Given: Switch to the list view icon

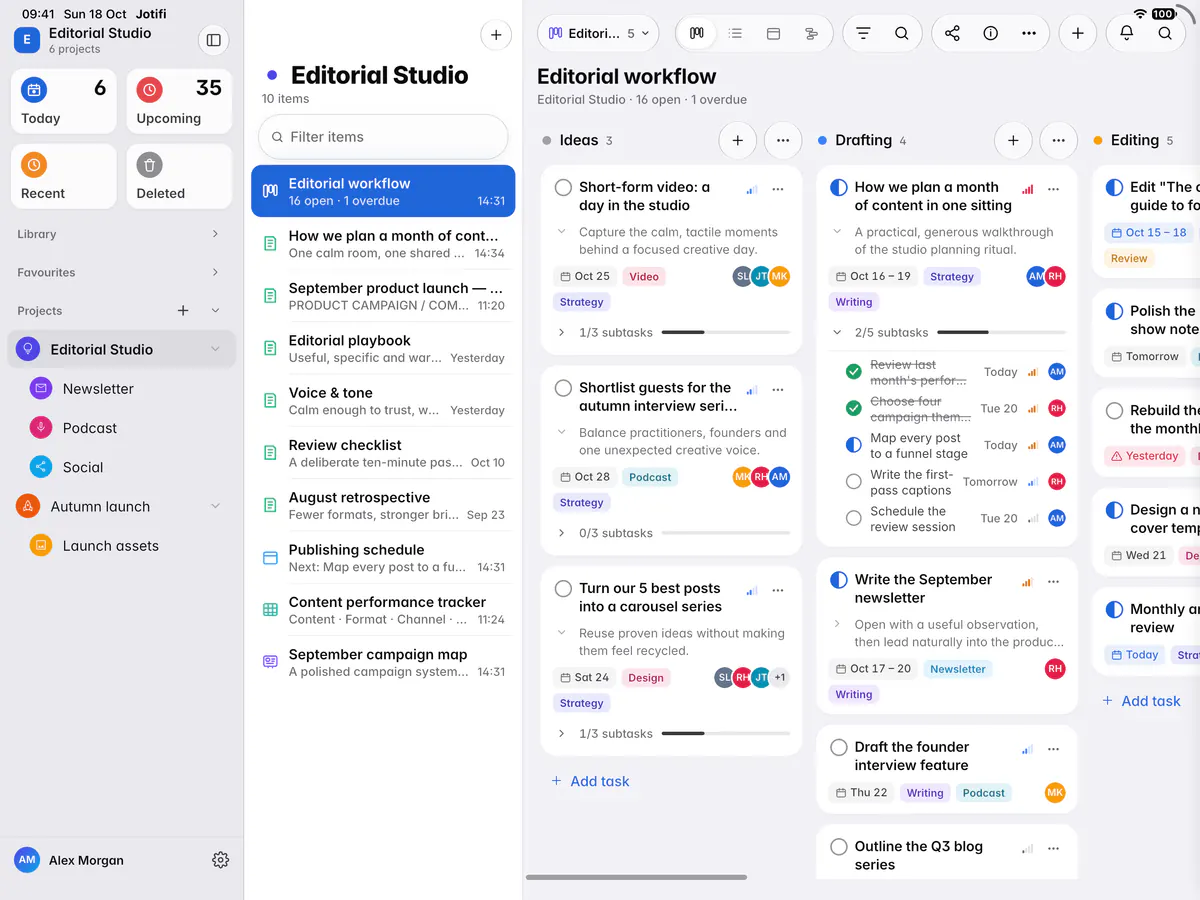Looking at the screenshot, I should [x=735, y=33].
